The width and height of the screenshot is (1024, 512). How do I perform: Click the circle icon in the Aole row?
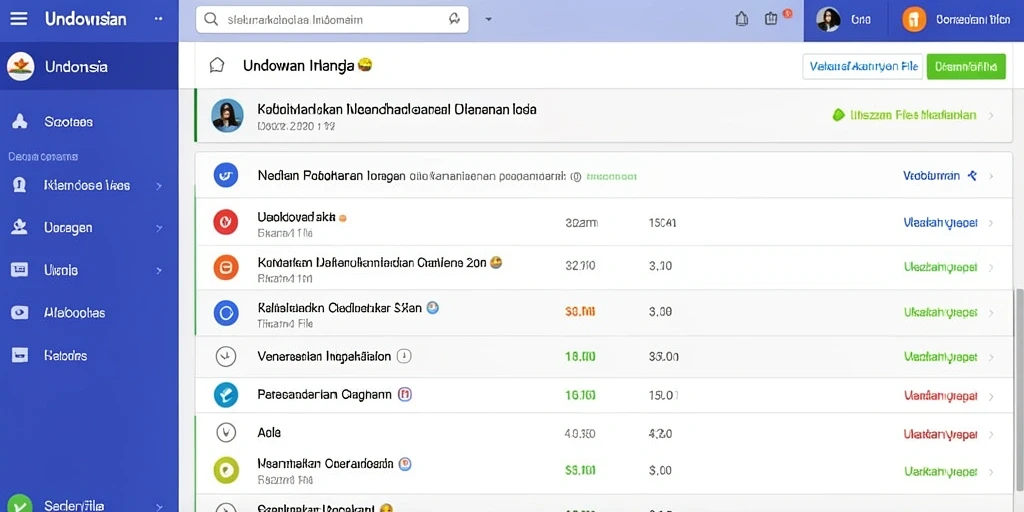pos(225,432)
